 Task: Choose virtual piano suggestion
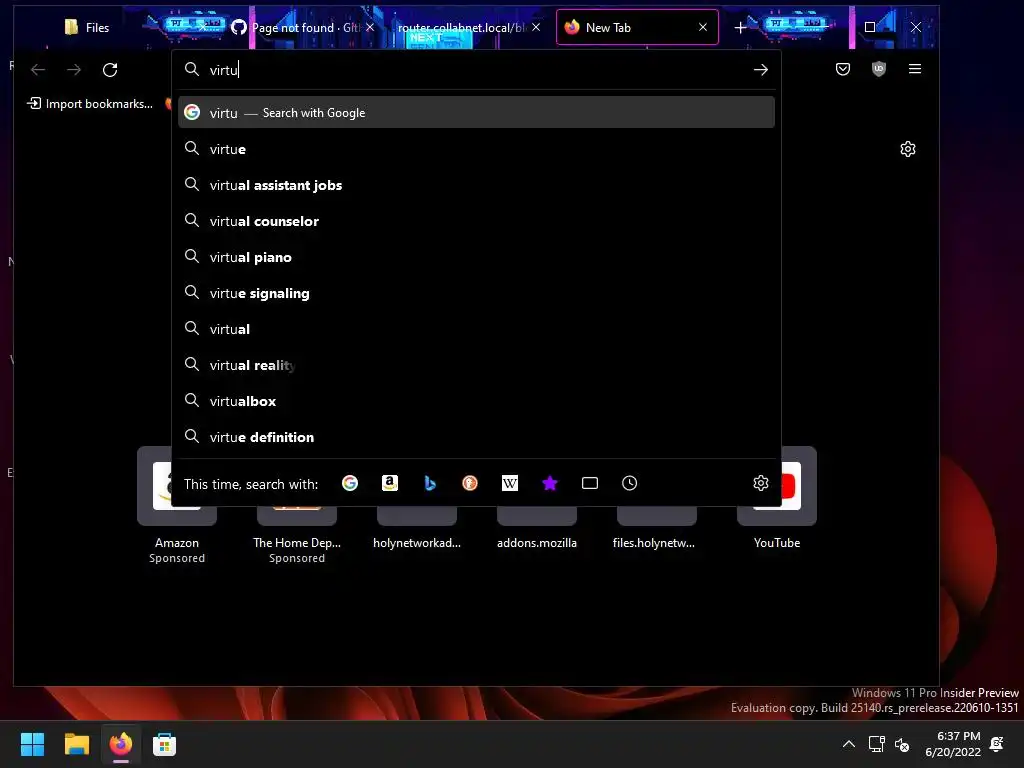pos(476,257)
